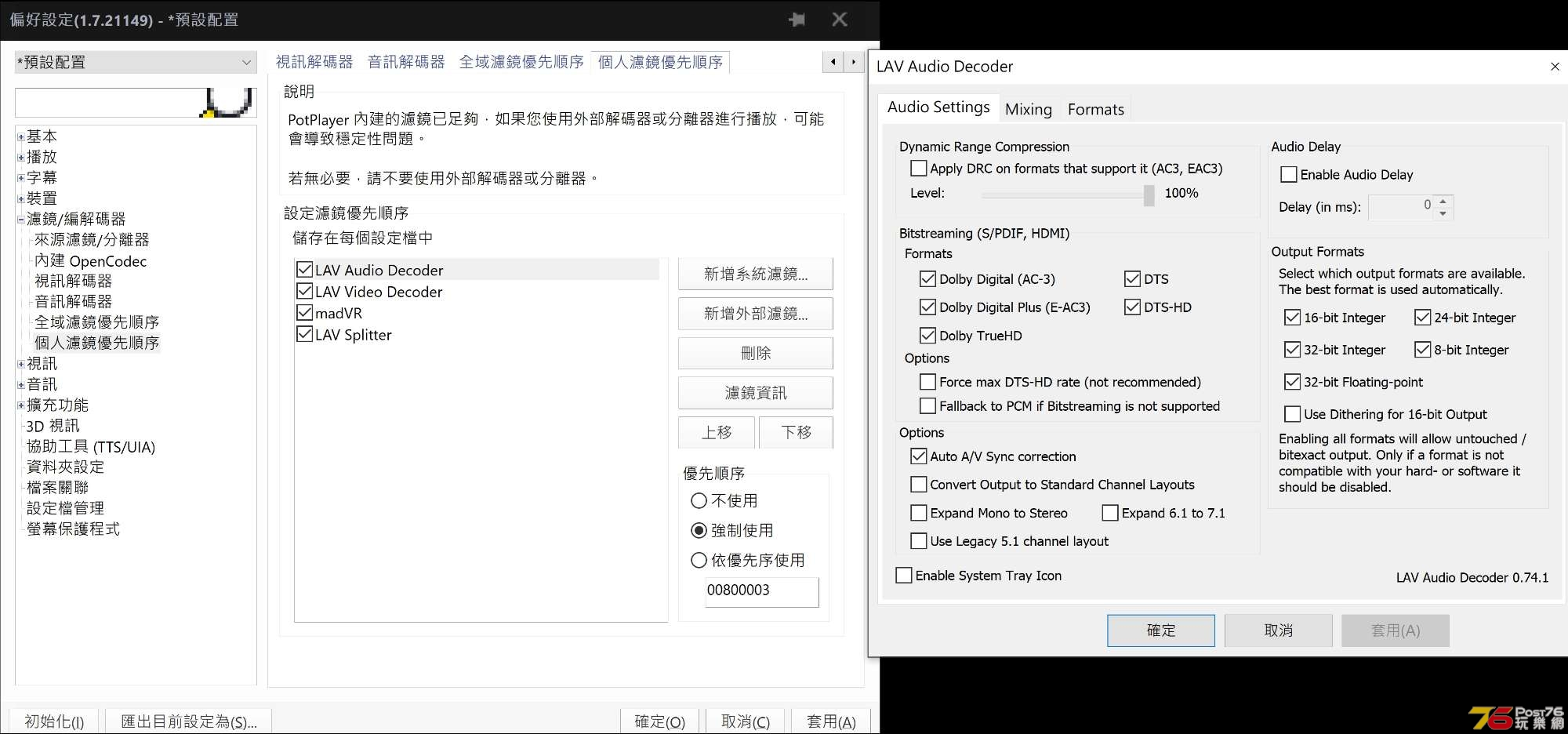Apply preferences with 套用(A) in PotPlayer

click(x=831, y=721)
